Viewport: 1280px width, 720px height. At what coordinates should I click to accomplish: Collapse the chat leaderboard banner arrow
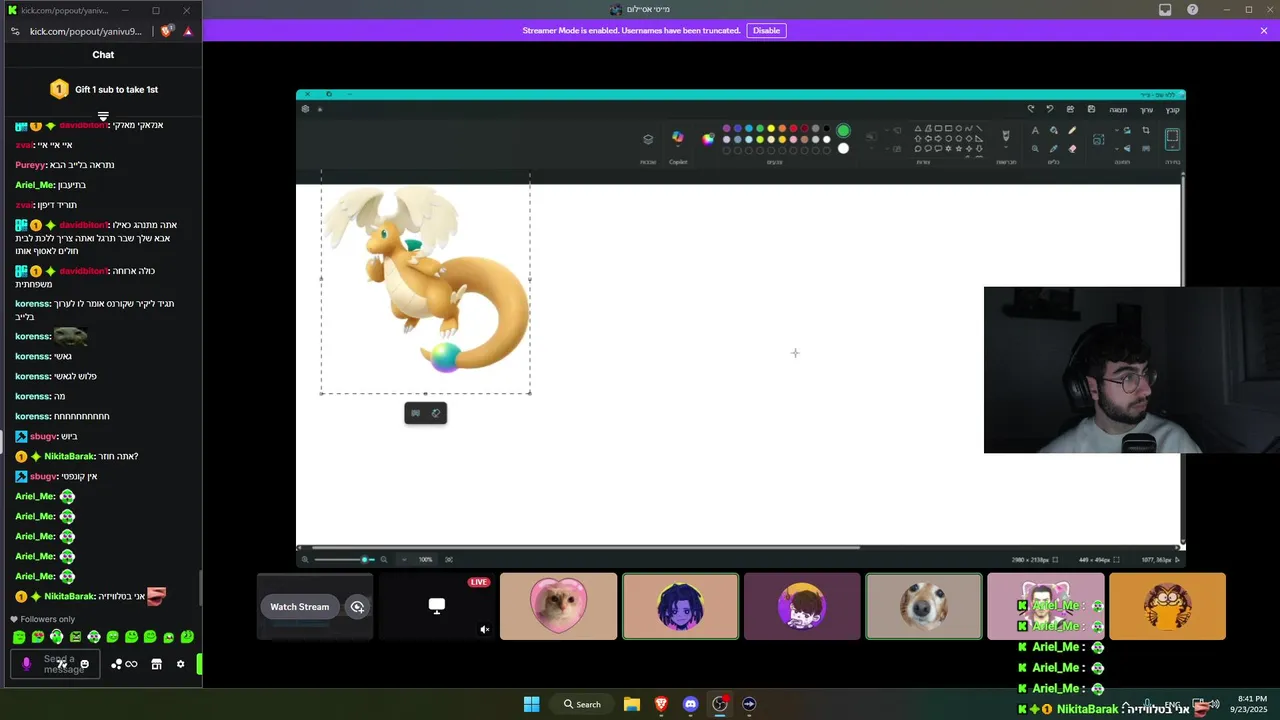[103, 116]
